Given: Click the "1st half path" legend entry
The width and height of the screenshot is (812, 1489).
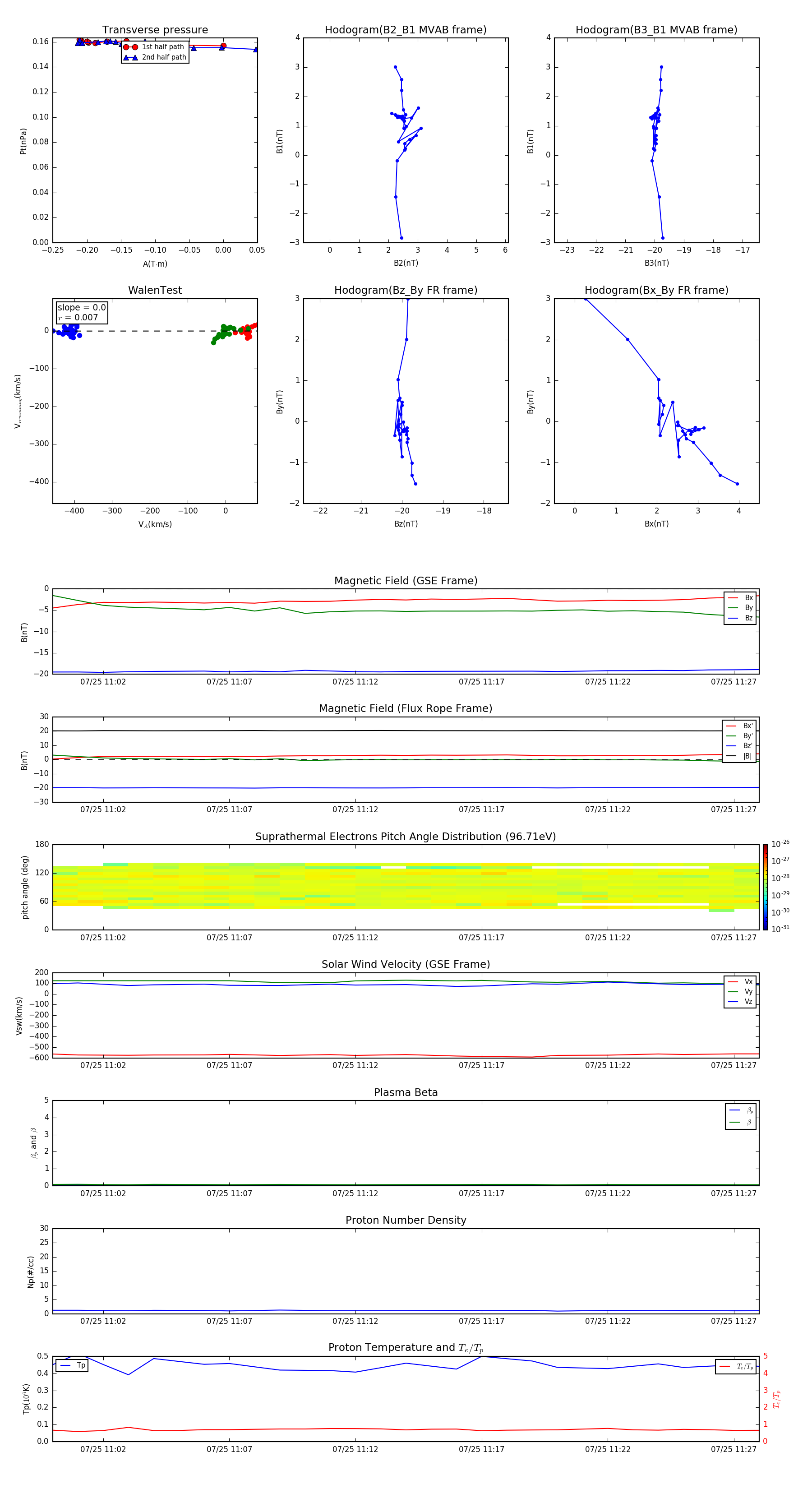Looking at the screenshot, I should click(x=154, y=47).
